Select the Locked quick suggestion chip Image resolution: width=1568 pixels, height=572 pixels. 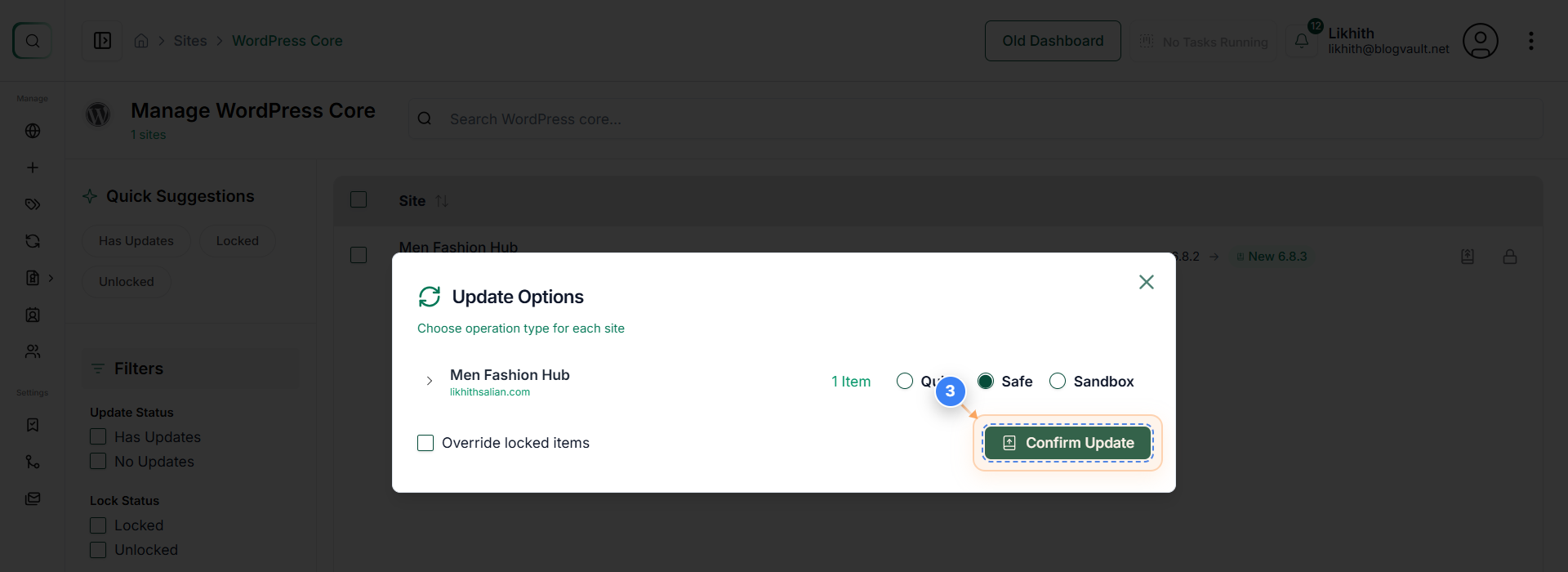237,240
